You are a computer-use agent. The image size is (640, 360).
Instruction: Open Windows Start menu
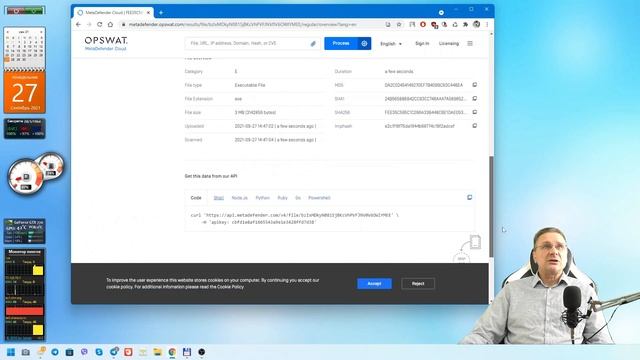pyautogui.click(x=11, y=352)
